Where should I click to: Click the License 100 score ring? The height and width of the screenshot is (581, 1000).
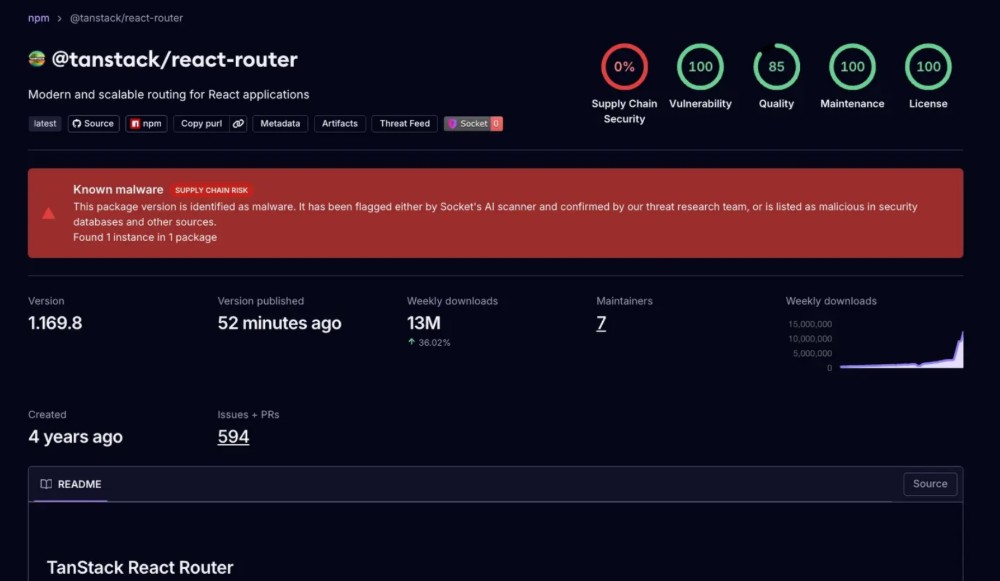coord(928,66)
